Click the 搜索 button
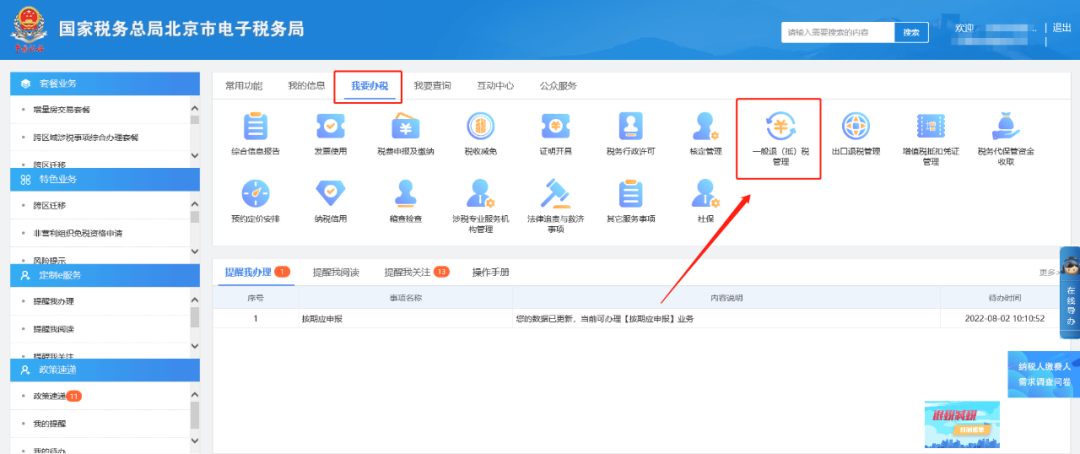This screenshot has height=454, width=1080. (911, 32)
